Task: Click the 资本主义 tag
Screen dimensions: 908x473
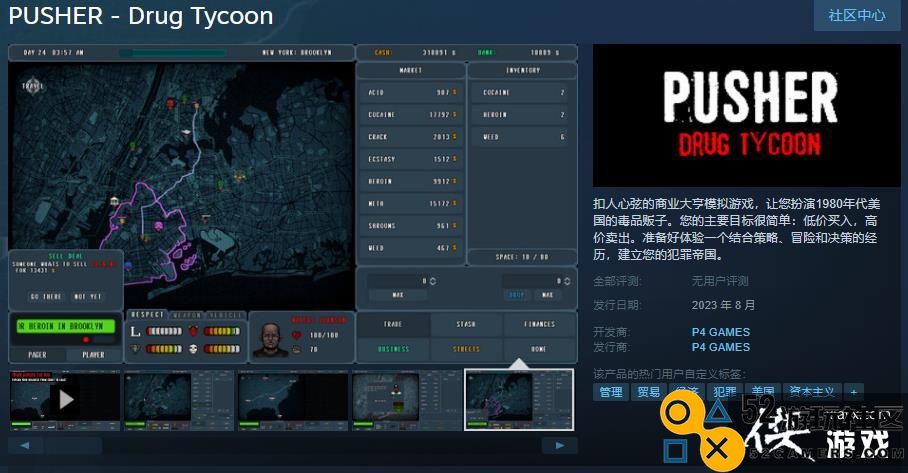Action: click(812, 392)
